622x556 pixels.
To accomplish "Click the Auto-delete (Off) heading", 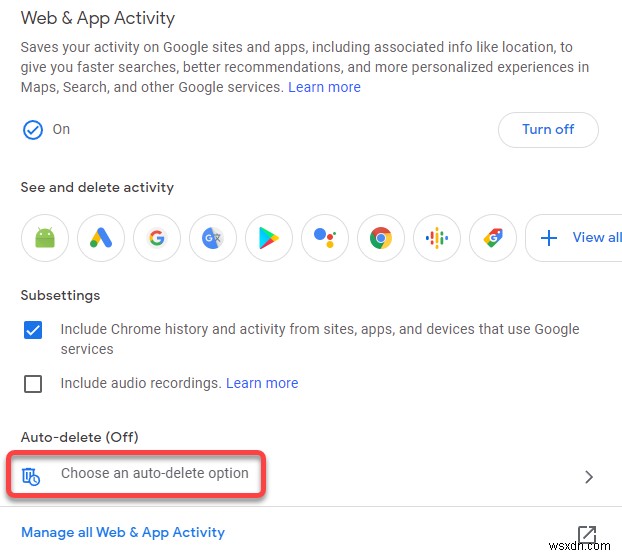I will pos(79,437).
